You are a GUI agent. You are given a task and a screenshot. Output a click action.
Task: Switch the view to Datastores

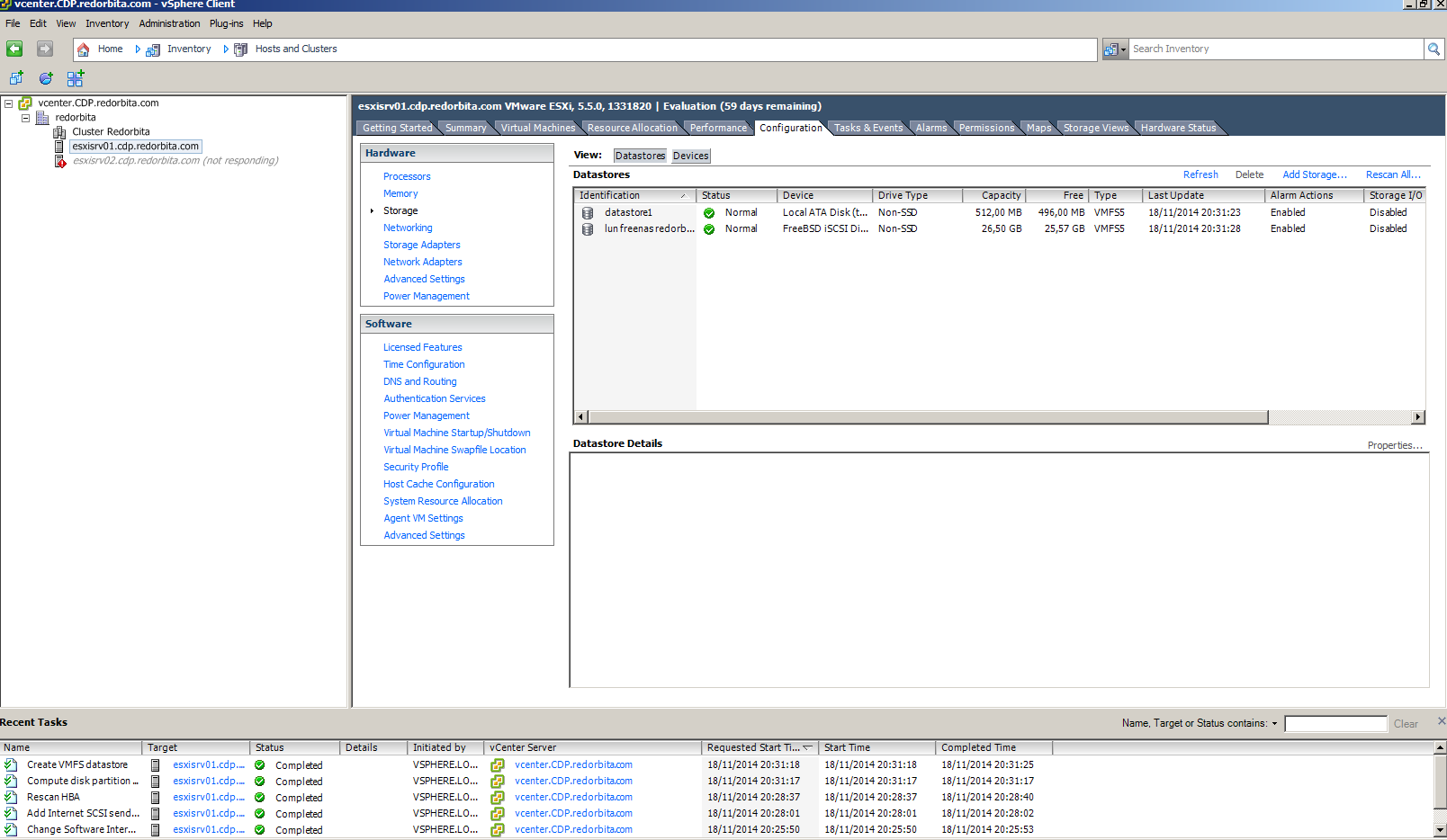tap(640, 156)
